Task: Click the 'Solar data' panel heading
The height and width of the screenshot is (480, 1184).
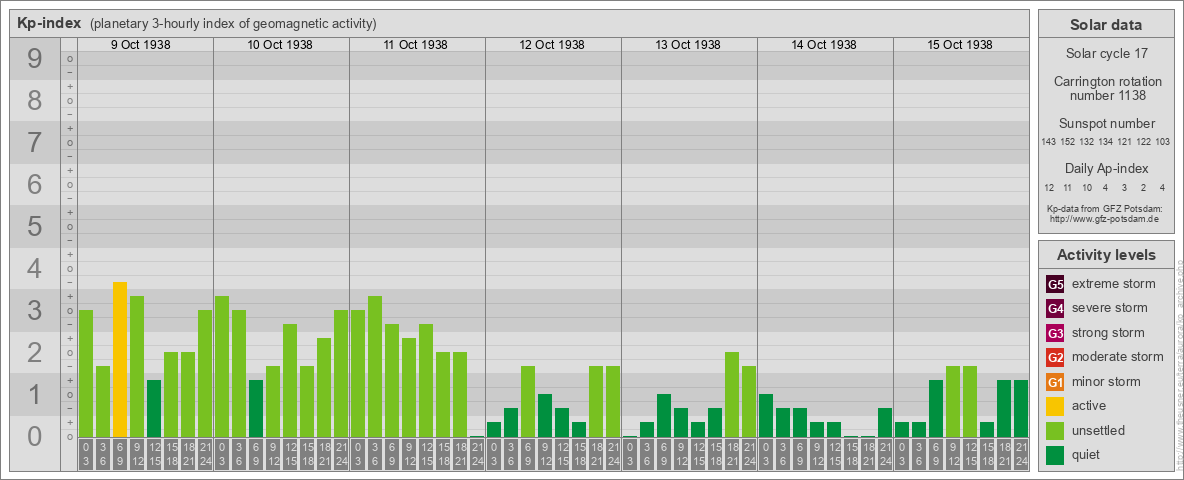Action: click(1106, 25)
